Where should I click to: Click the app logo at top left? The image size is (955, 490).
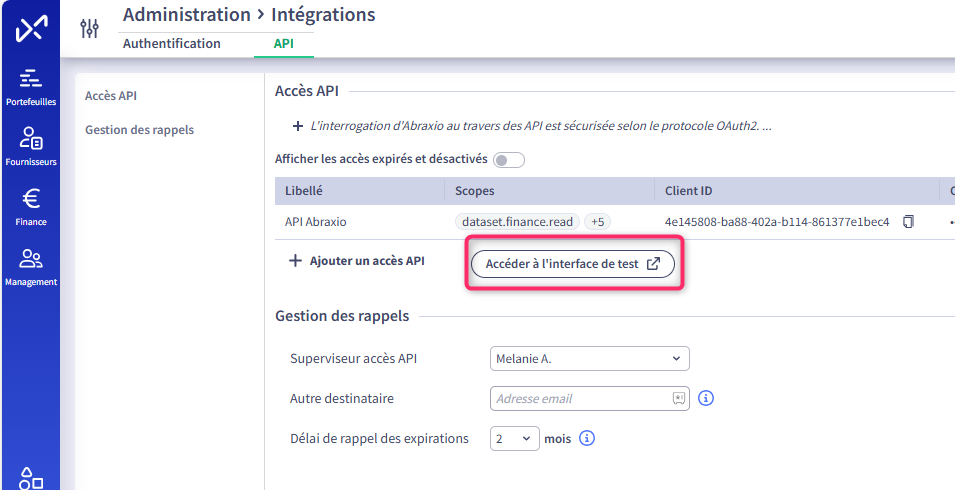pyautogui.click(x=30, y=29)
